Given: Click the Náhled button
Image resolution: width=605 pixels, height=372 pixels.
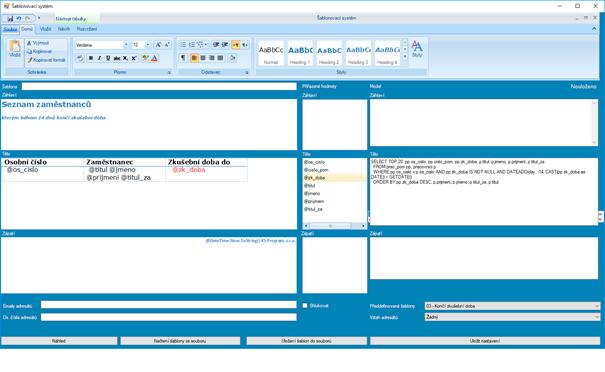Looking at the screenshot, I should 59,341.
